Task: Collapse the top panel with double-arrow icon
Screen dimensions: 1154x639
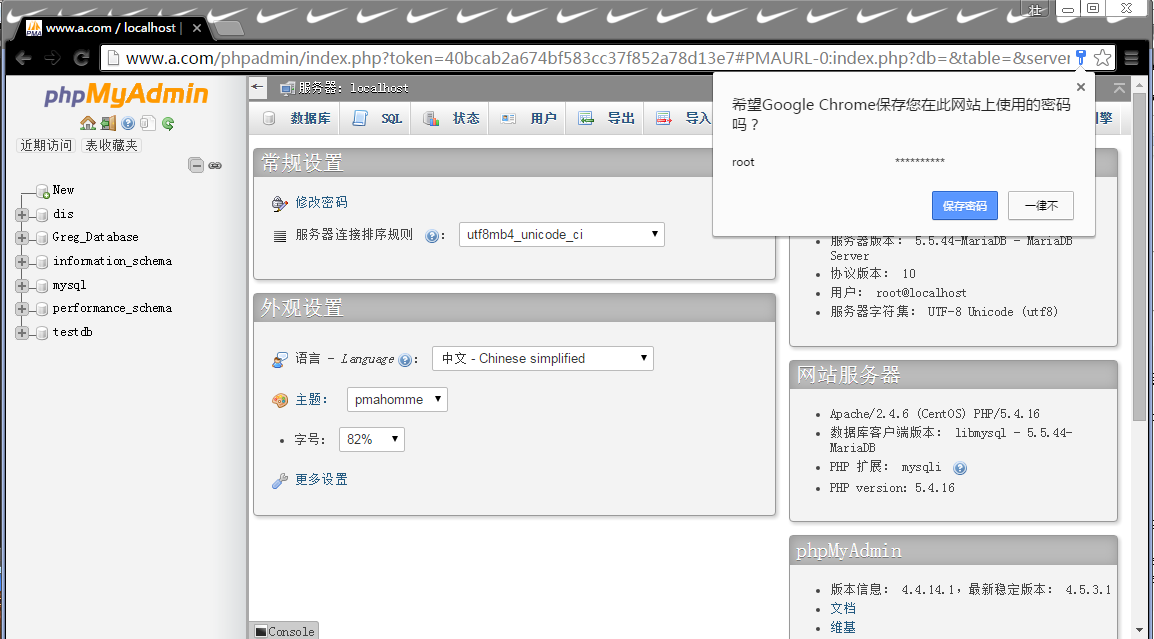Action: 1119,88
